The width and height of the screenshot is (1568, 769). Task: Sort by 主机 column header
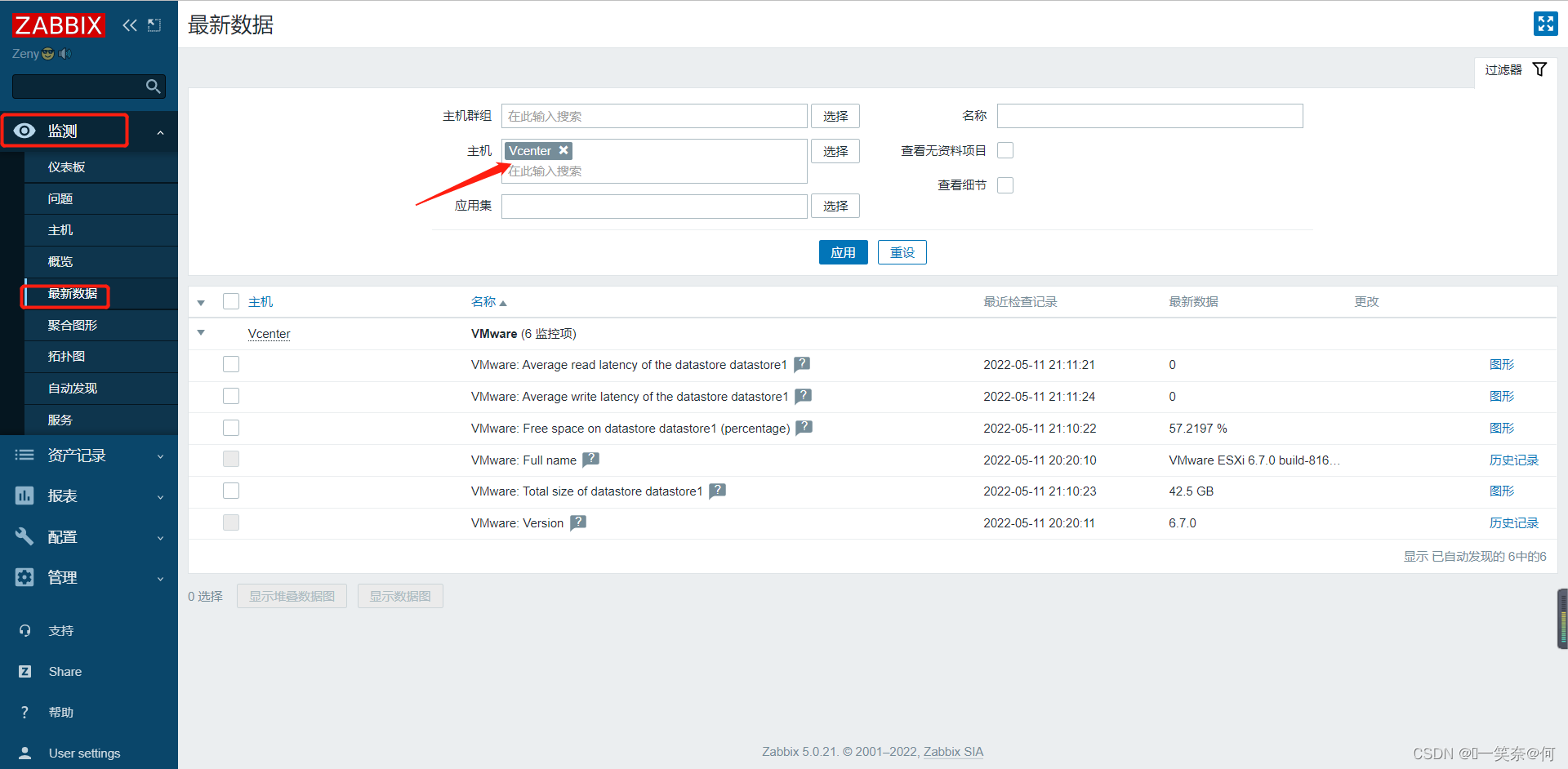click(x=261, y=302)
